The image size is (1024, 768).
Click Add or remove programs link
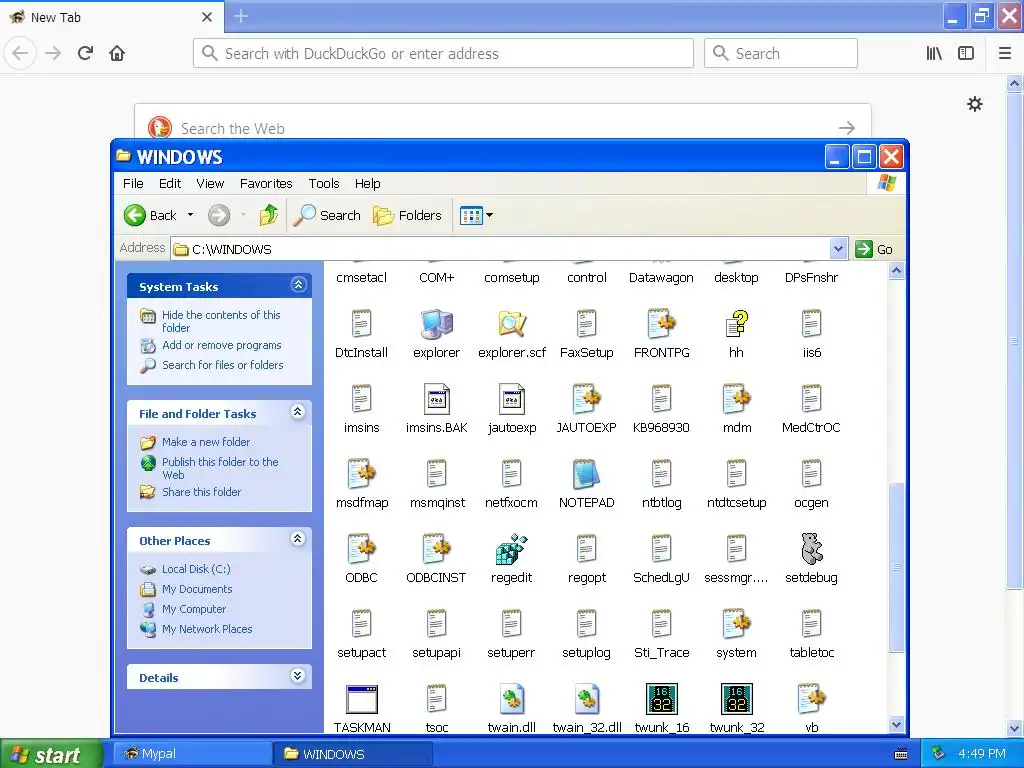click(222, 345)
